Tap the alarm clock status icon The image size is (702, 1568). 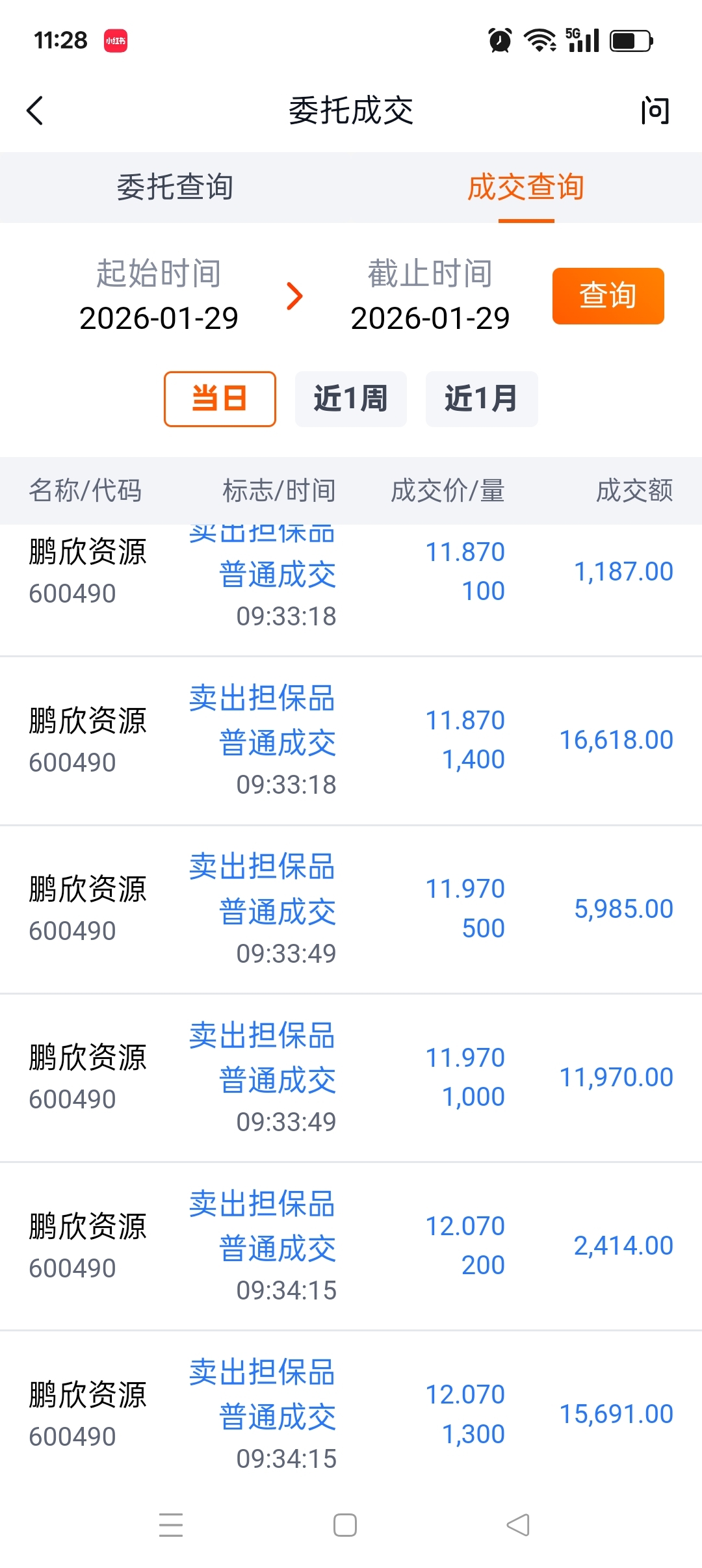click(x=500, y=40)
